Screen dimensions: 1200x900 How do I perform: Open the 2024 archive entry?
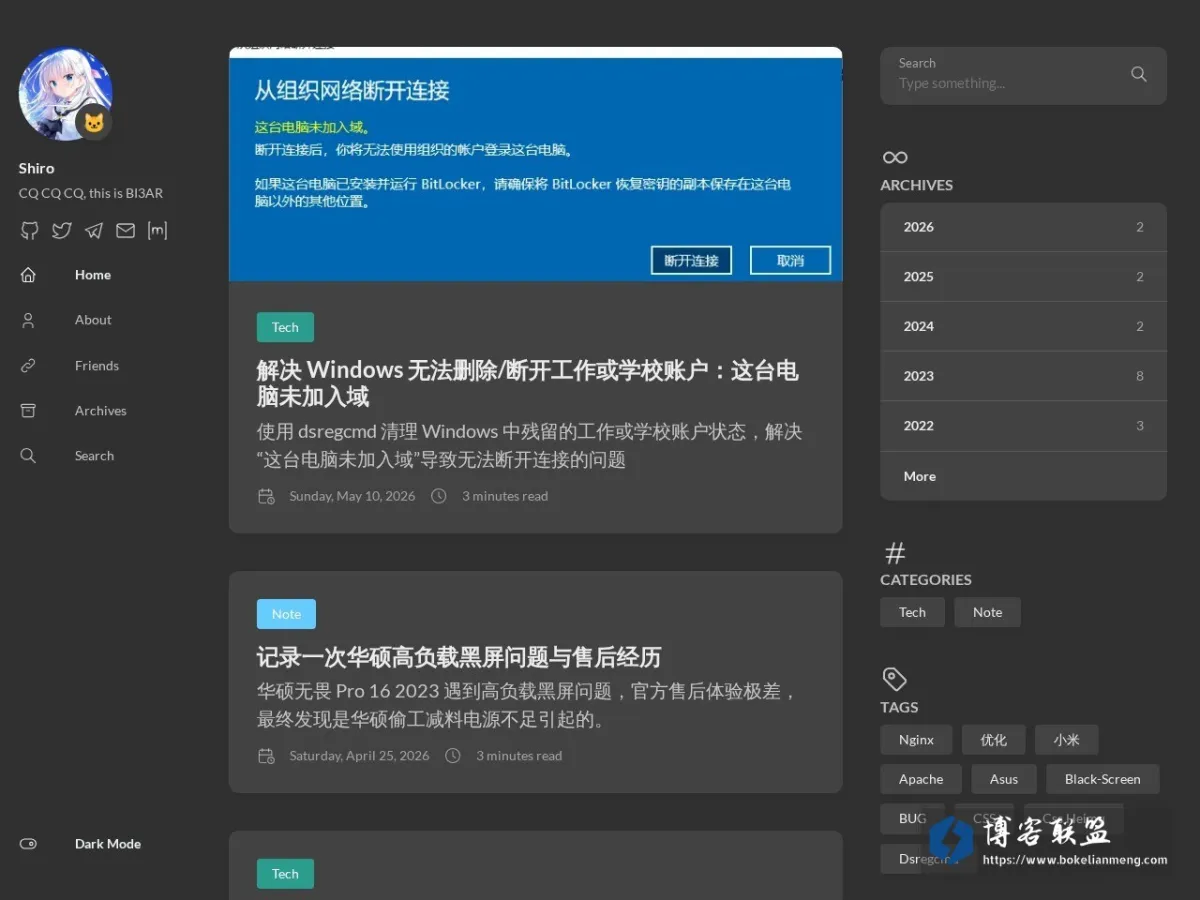1023,326
